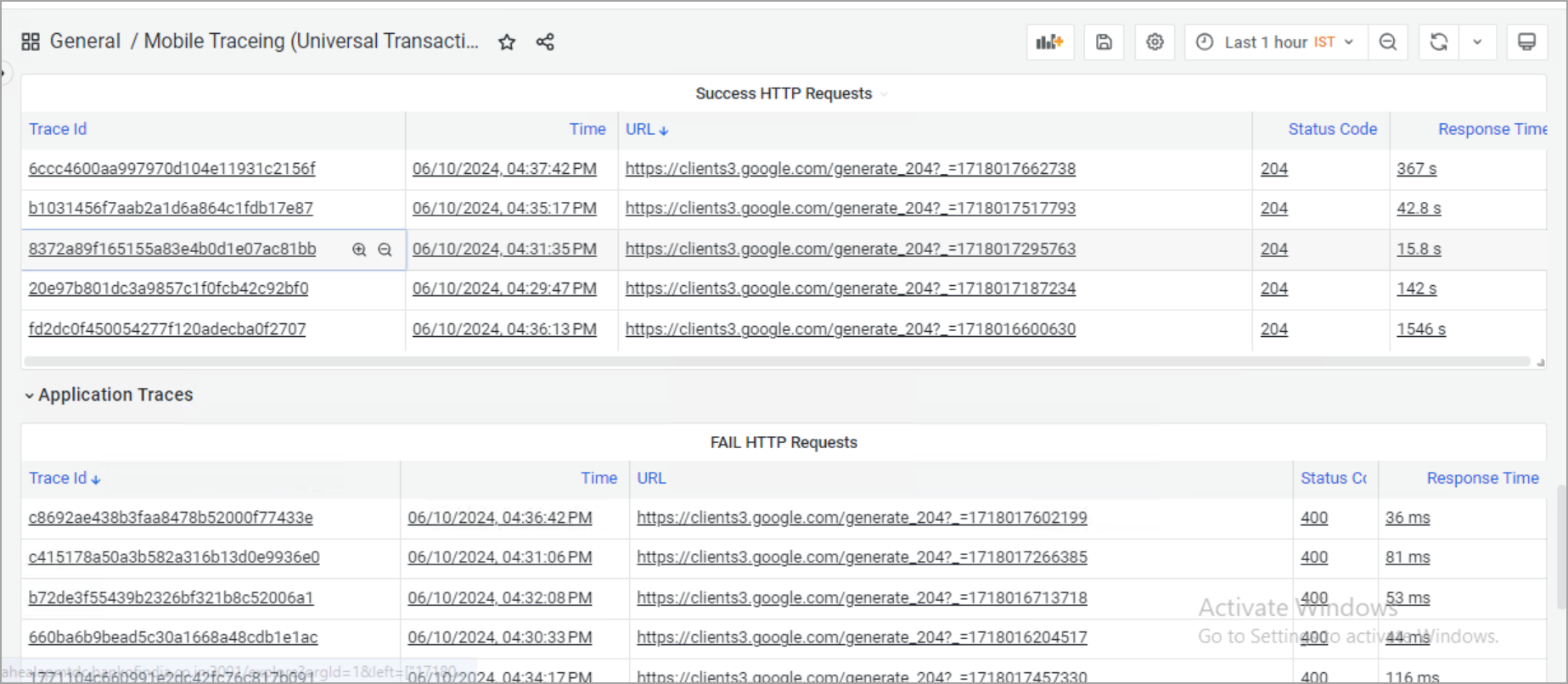Filter out value on trace 8372a89f row
This screenshot has height=684, width=1568.
click(x=385, y=249)
